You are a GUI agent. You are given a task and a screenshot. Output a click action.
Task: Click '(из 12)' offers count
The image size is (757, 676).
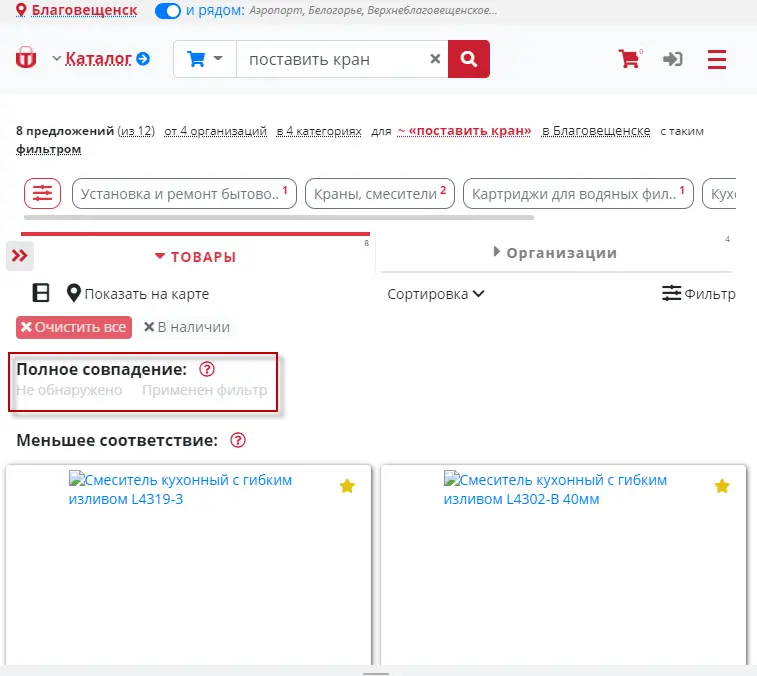pyautogui.click(x=136, y=131)
